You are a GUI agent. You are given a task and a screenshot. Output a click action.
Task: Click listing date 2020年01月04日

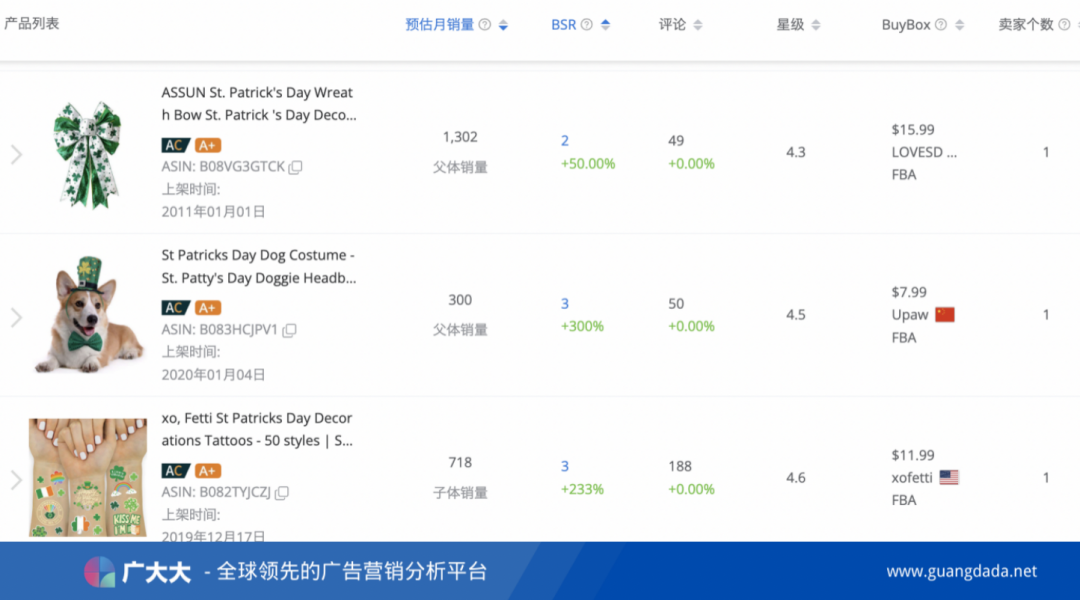pos(214,375)
